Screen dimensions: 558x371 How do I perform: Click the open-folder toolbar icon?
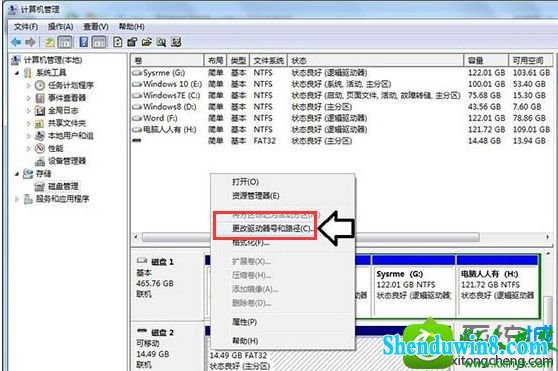click(x=146, y=42)
